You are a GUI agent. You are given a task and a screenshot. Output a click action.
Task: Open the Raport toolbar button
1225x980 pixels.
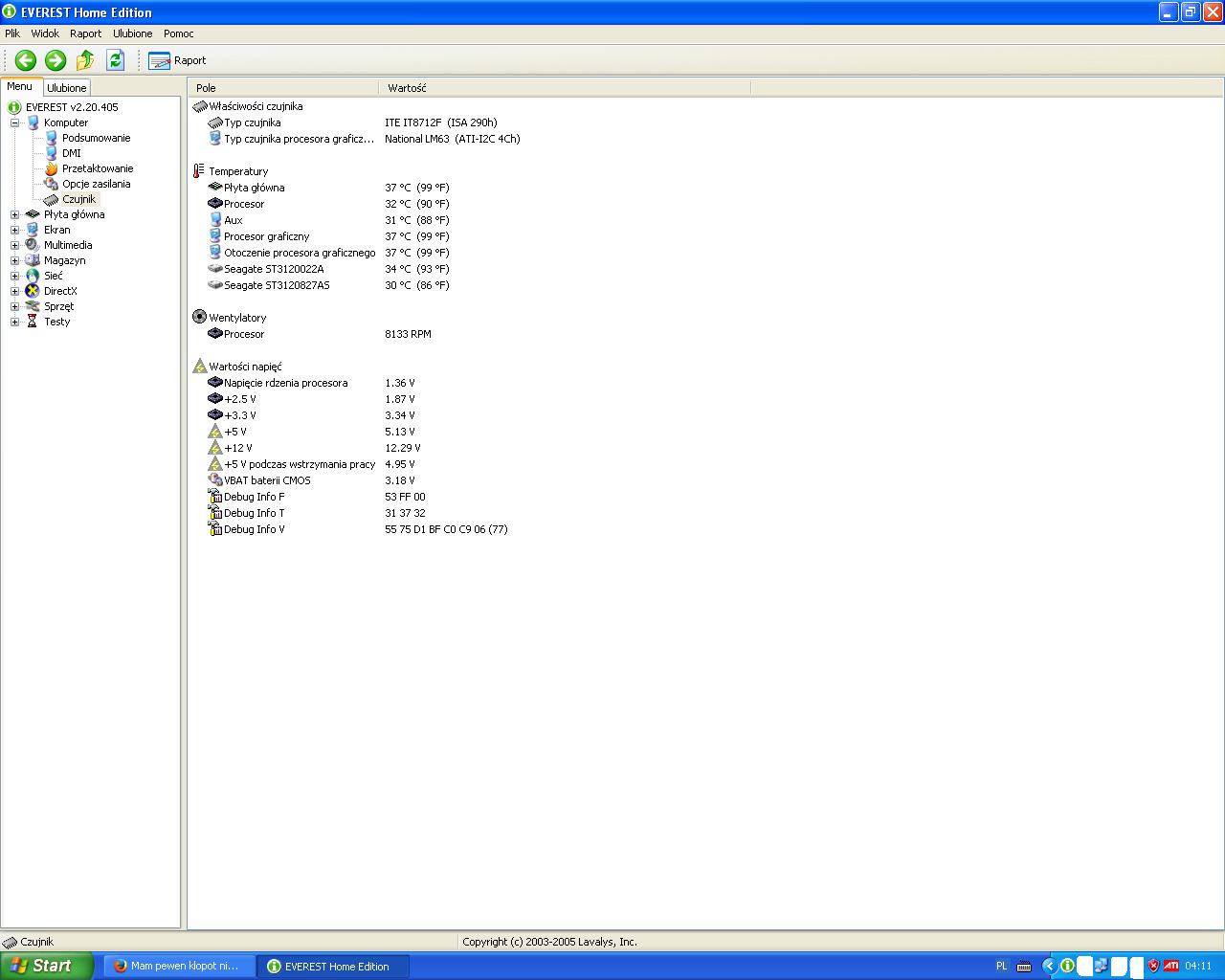point(177,60)
